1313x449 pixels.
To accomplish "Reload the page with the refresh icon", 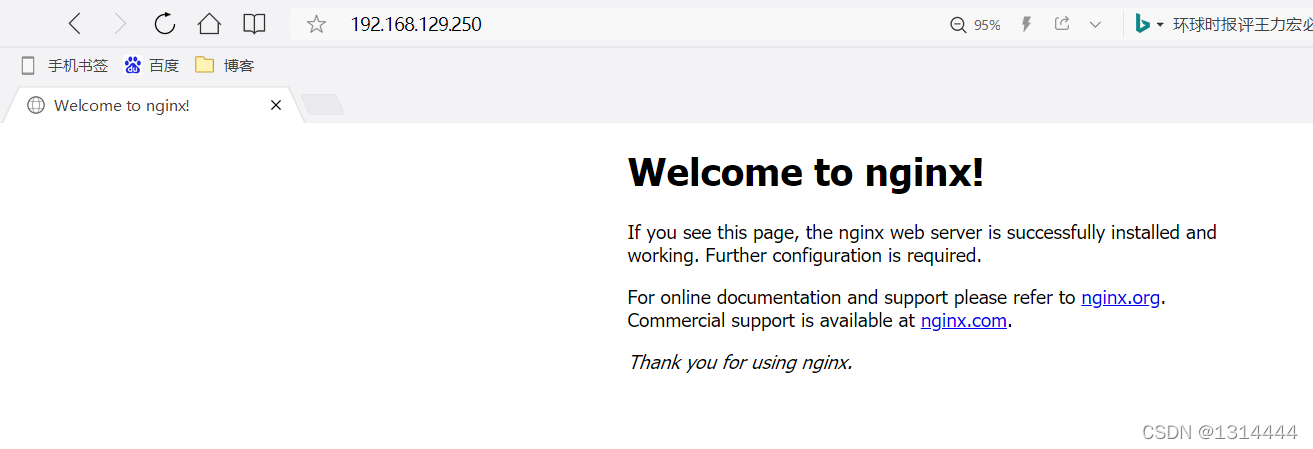I will 164,24.
